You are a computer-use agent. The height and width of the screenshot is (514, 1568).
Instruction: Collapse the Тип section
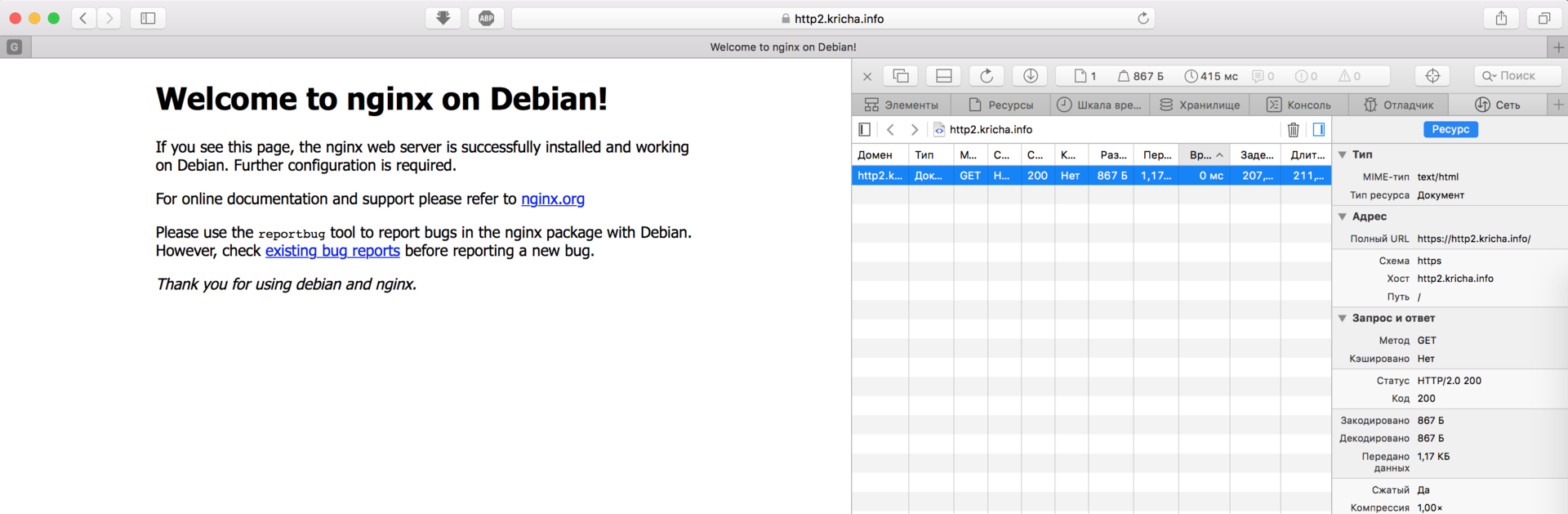(1343, 154)
